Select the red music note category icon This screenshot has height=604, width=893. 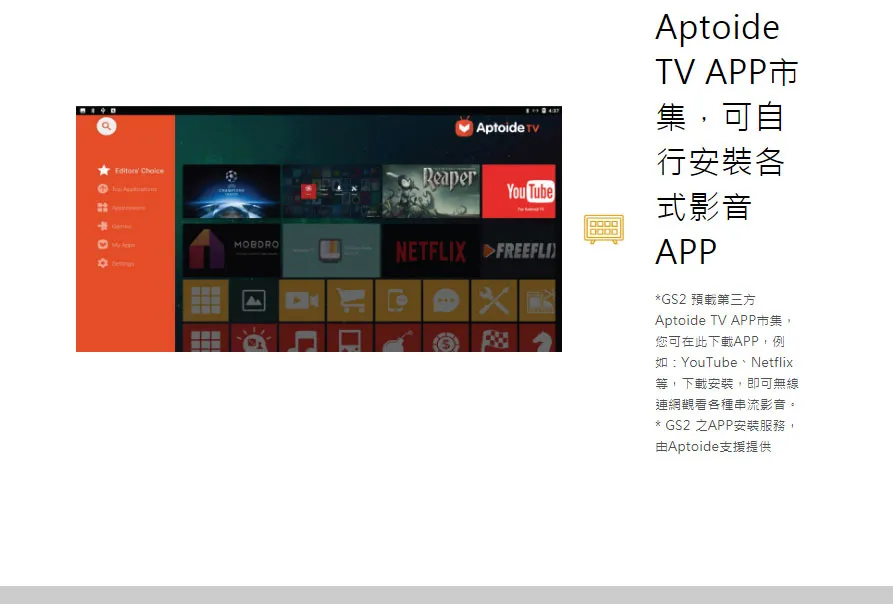click(x=302, y=338)
